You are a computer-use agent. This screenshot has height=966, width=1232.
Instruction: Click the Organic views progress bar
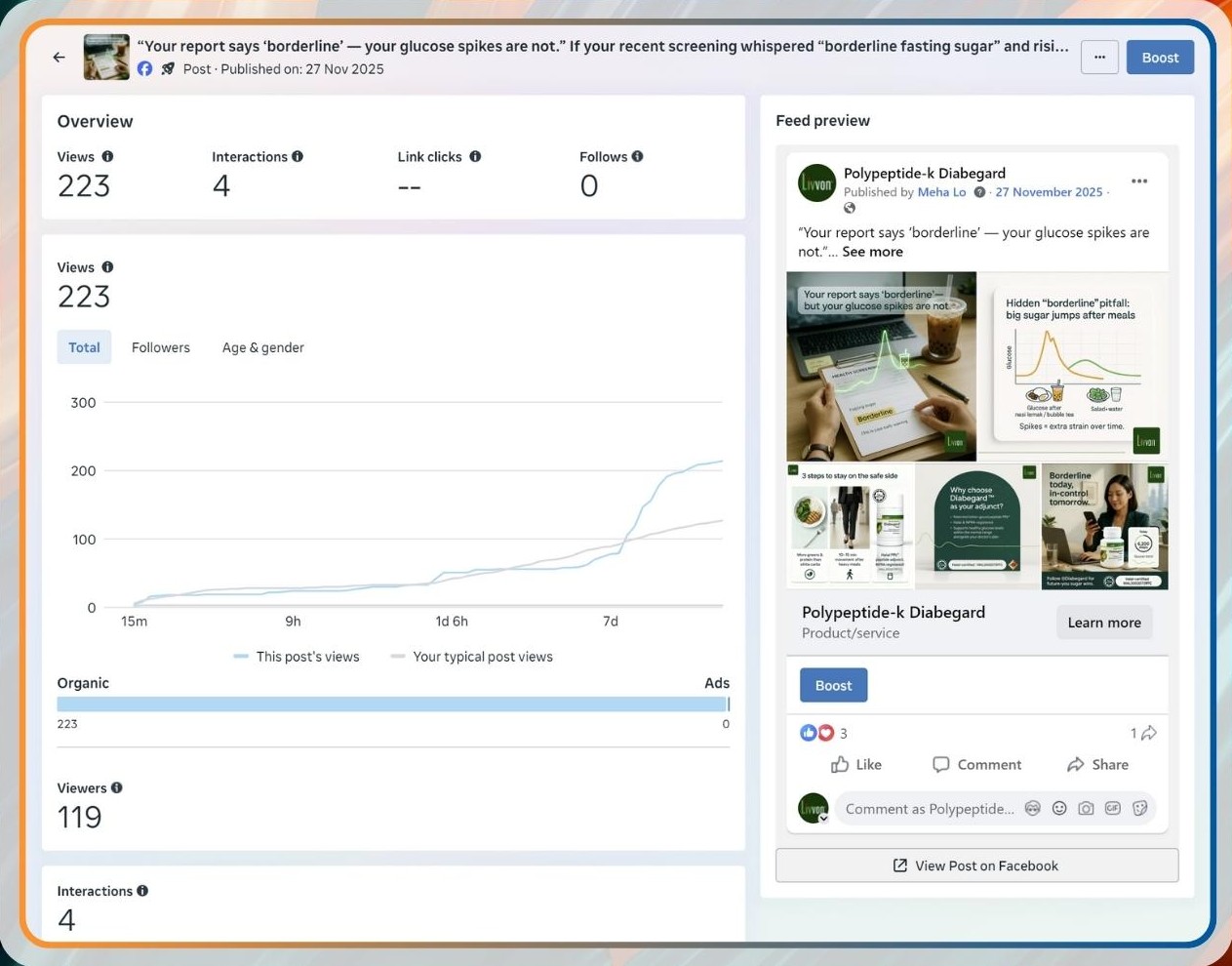[391, 704]
